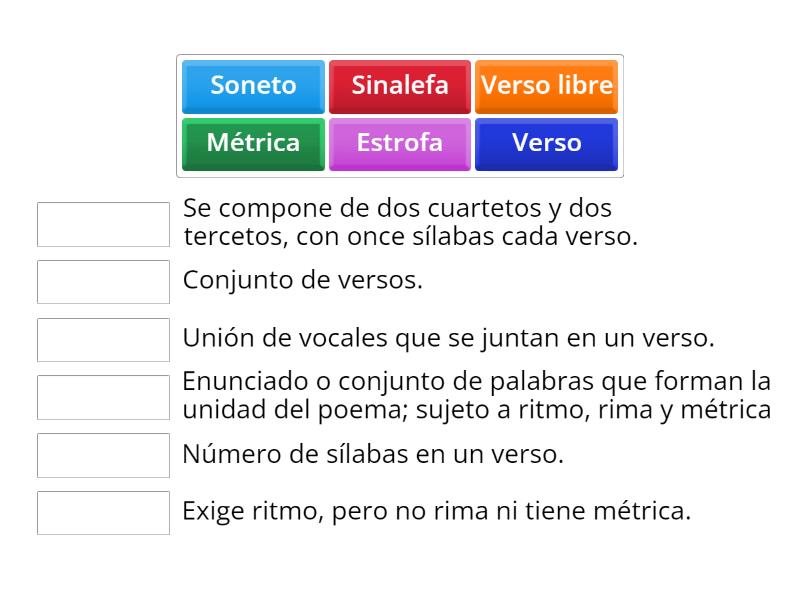Select the Verso word tile
800x600 pixels.
click(x=546, y=143)
